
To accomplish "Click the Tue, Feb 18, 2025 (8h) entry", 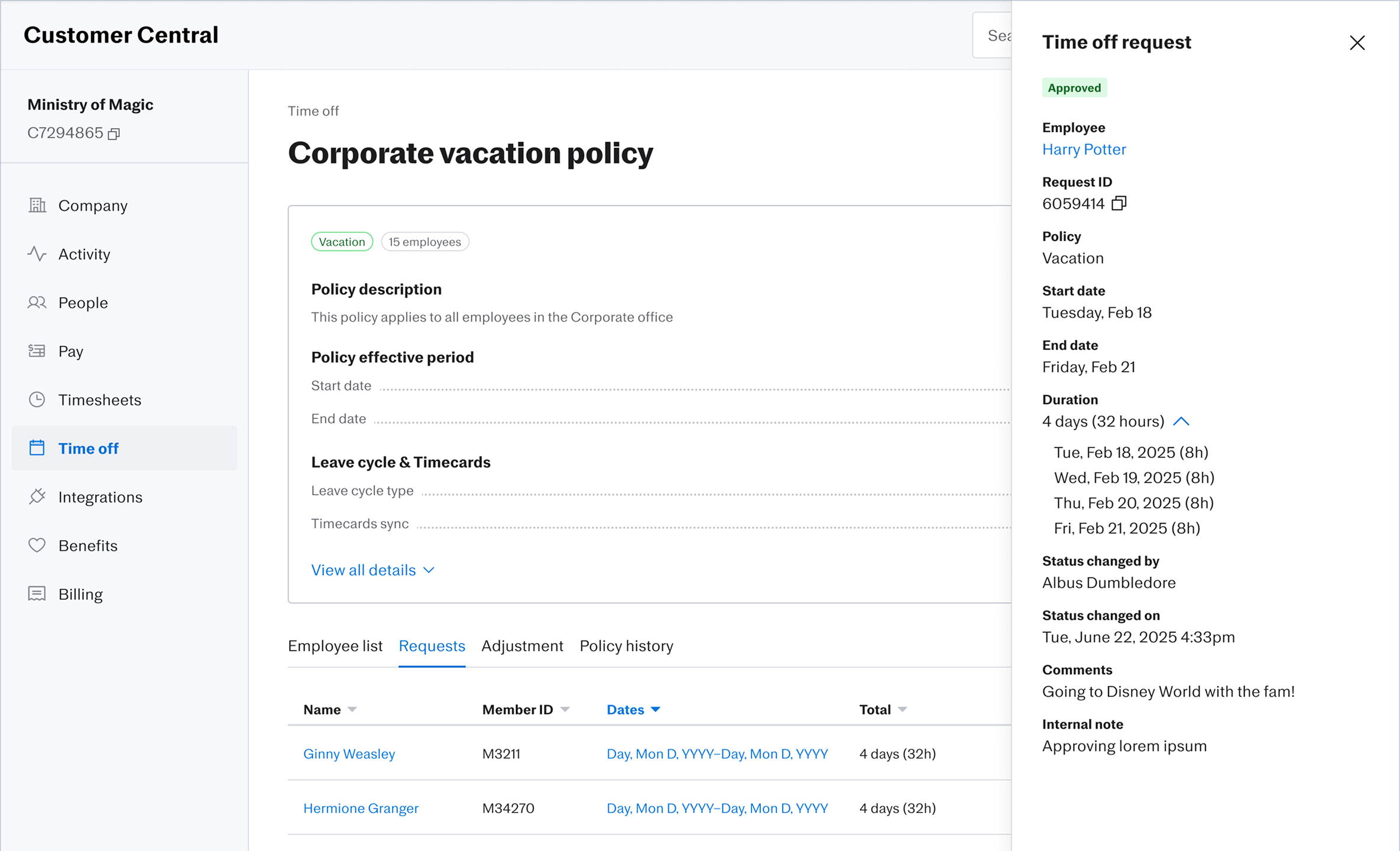I will click(x=1132, y=453).
